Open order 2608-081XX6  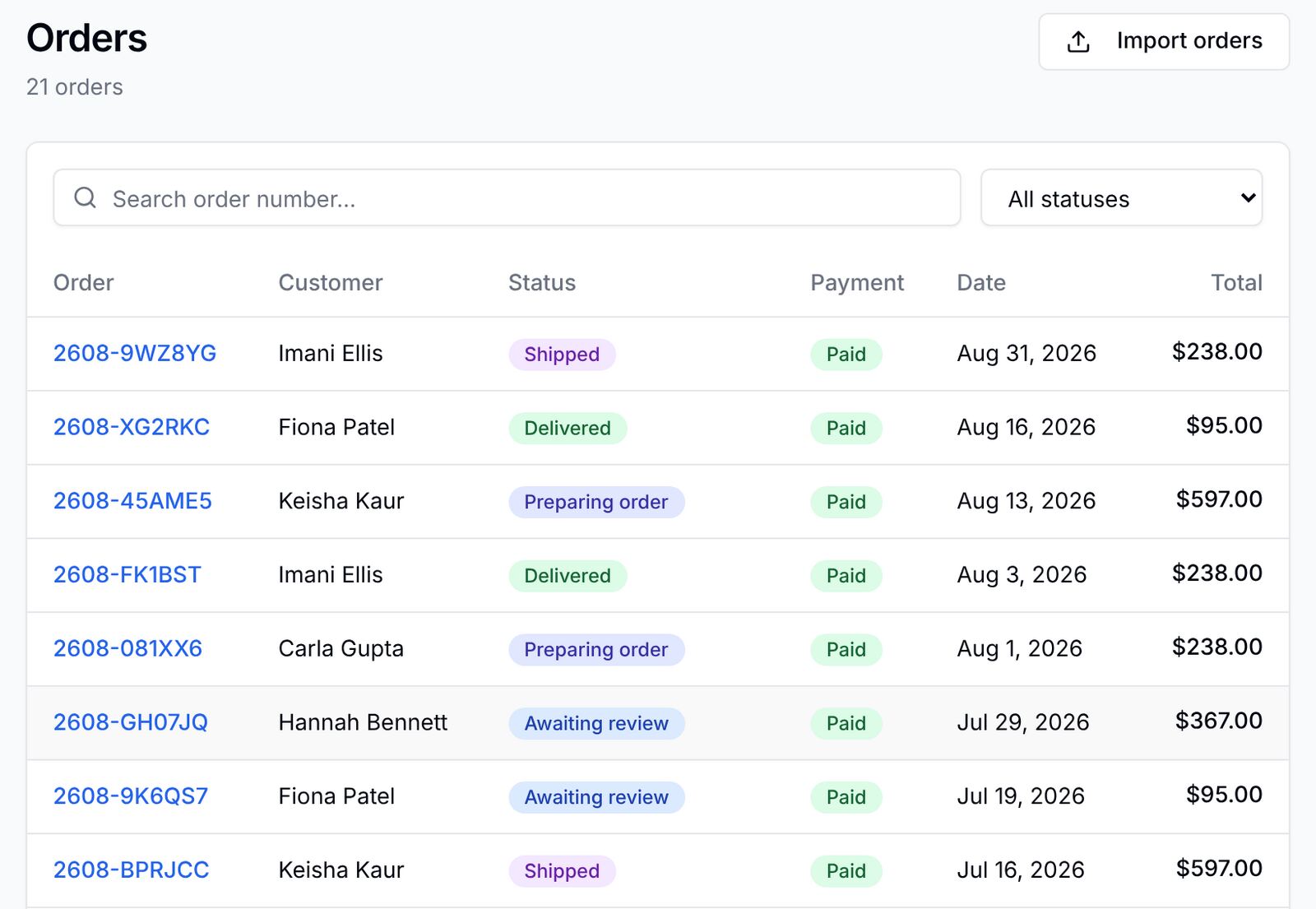[127, 648]
